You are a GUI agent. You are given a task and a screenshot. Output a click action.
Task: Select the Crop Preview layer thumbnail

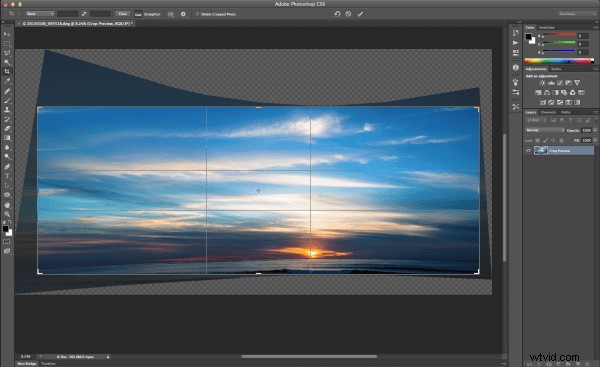coord(541,151)
